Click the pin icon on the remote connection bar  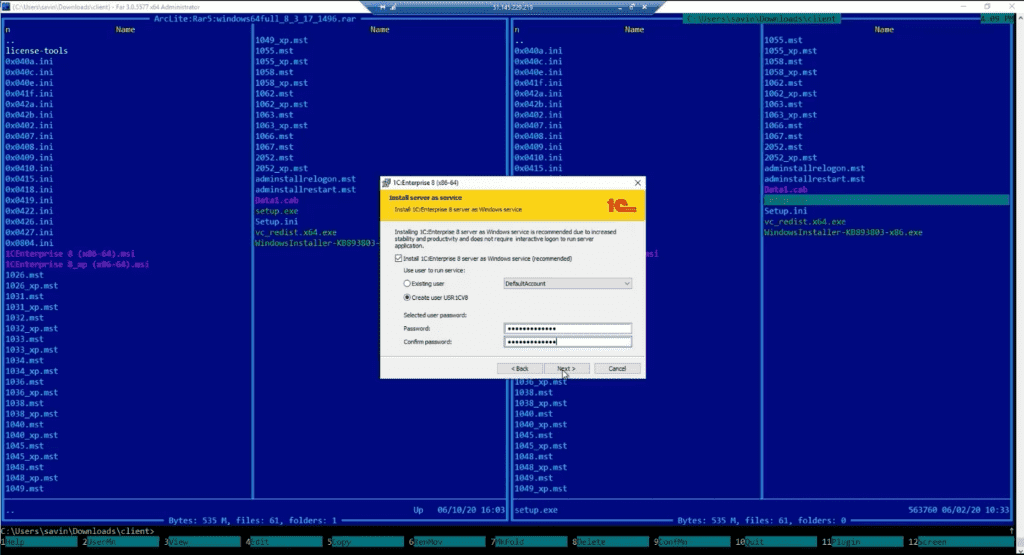[383, 7]
